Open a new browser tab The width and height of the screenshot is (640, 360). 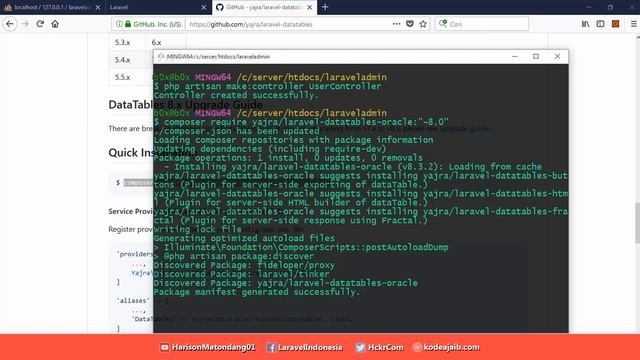325,7
